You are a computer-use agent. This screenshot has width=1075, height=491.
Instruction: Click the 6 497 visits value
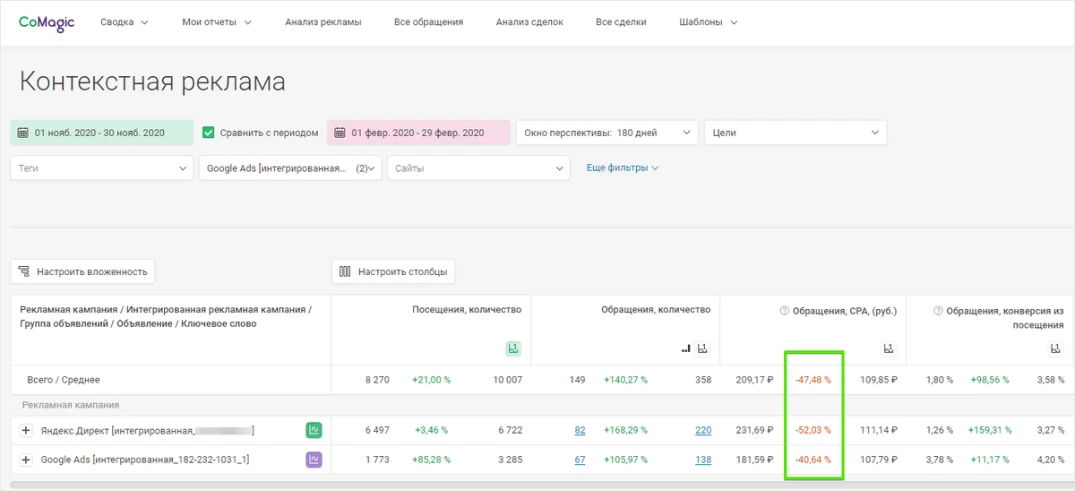click(377, 431)
